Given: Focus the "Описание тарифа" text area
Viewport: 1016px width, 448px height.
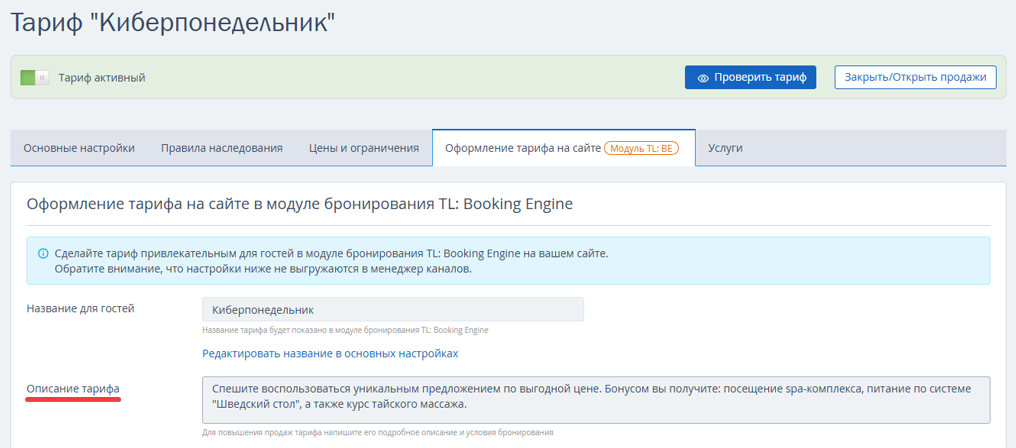Looking at the screenshot, I should pyautogui.click(x=596, y=399).
